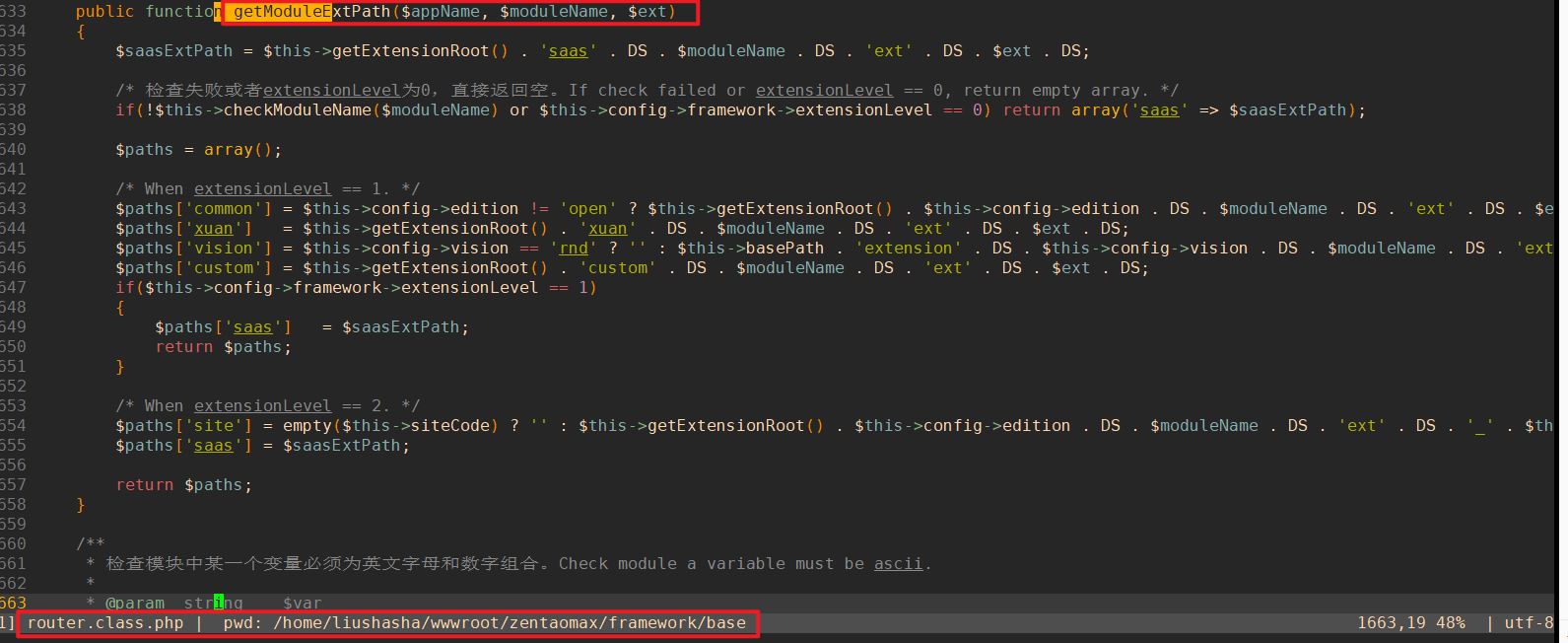
Task: Click the cursor position '1663,19' in status line
Action: click(1392, 623)
